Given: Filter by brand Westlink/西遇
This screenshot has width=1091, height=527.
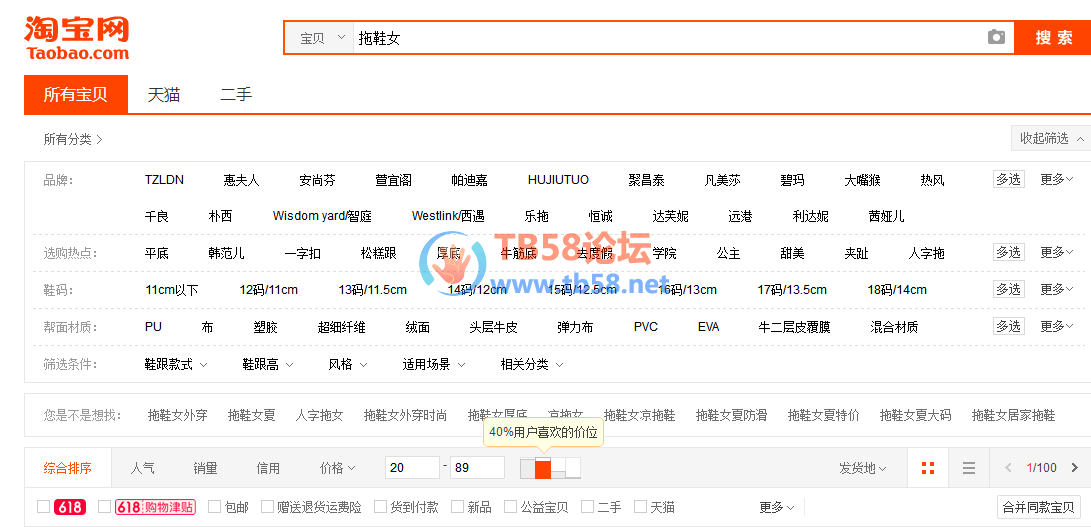Looking at the screenshot, I should (448, 217).
